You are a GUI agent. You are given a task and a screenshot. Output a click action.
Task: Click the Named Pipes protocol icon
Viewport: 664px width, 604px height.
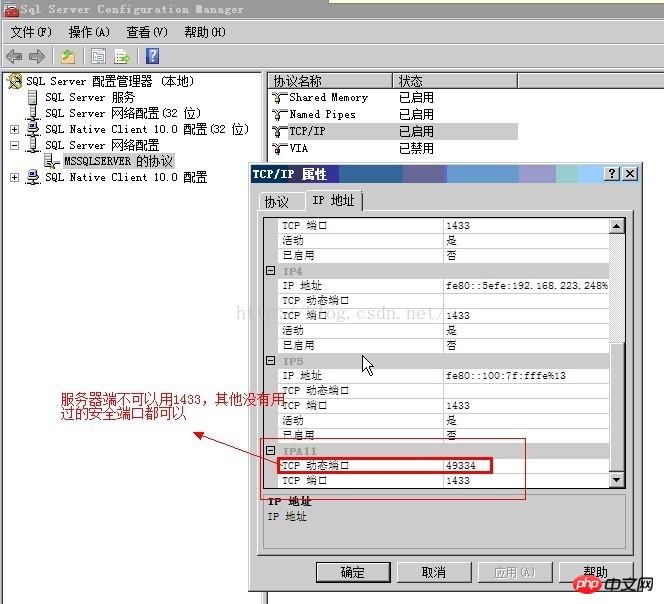(x=279, y=114)
